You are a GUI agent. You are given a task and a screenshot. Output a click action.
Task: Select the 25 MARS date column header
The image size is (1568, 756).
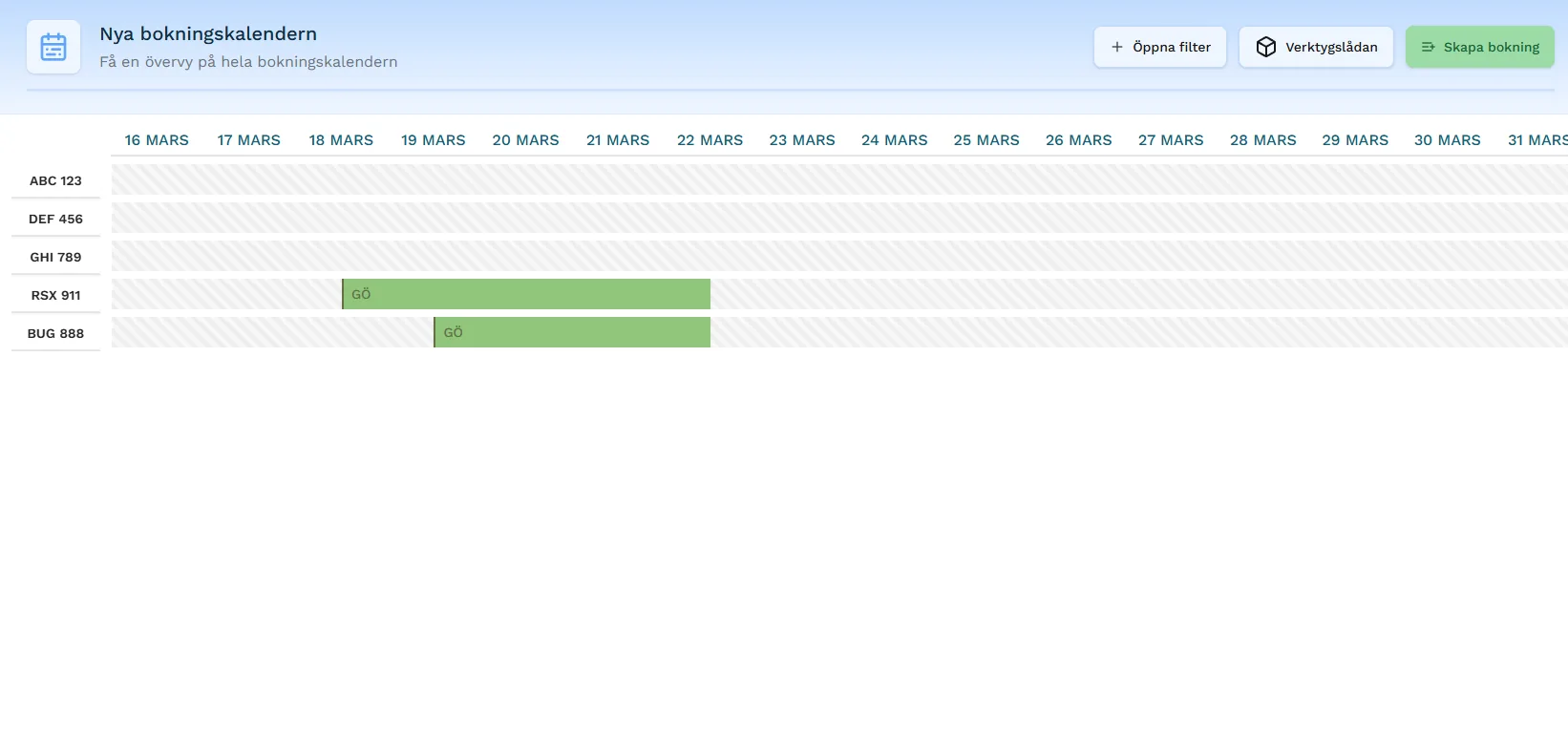pos(985,139)
